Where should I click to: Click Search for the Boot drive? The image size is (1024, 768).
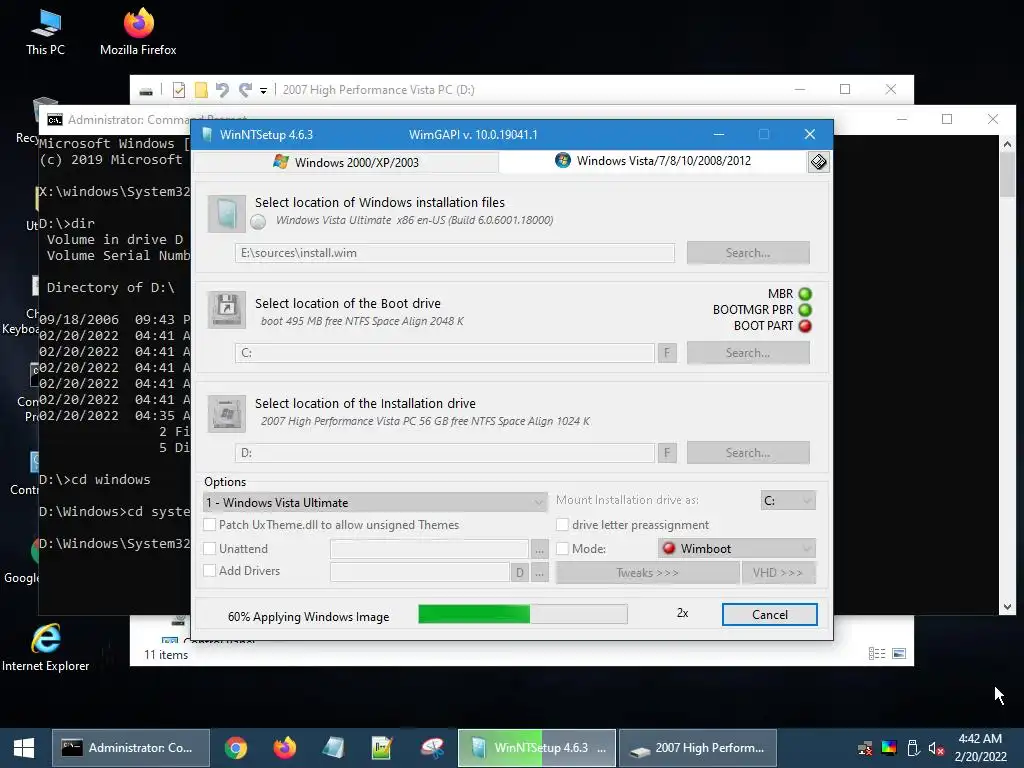tap(748, 353)
